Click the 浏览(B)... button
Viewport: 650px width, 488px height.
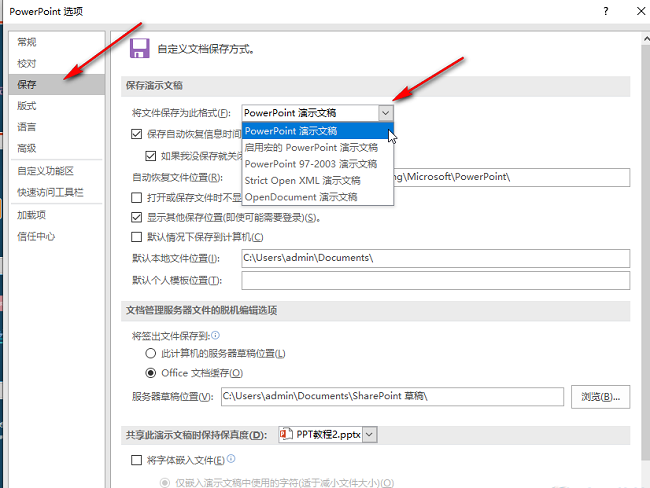pos(600,397)
